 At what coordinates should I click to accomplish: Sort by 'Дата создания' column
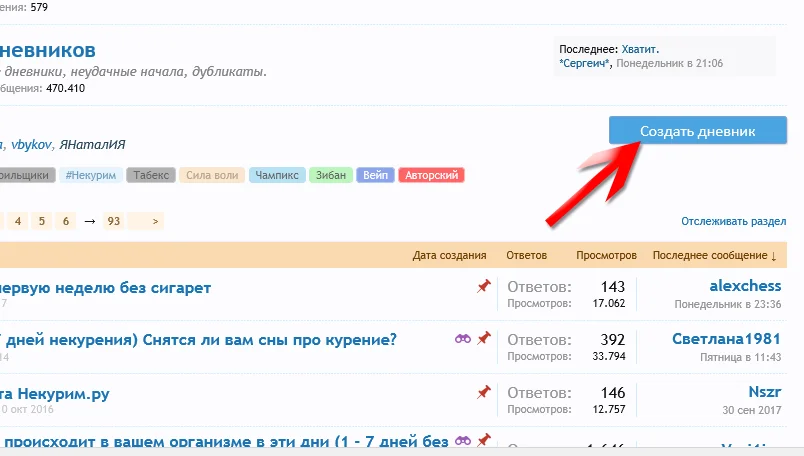click(x=449, y=255)
